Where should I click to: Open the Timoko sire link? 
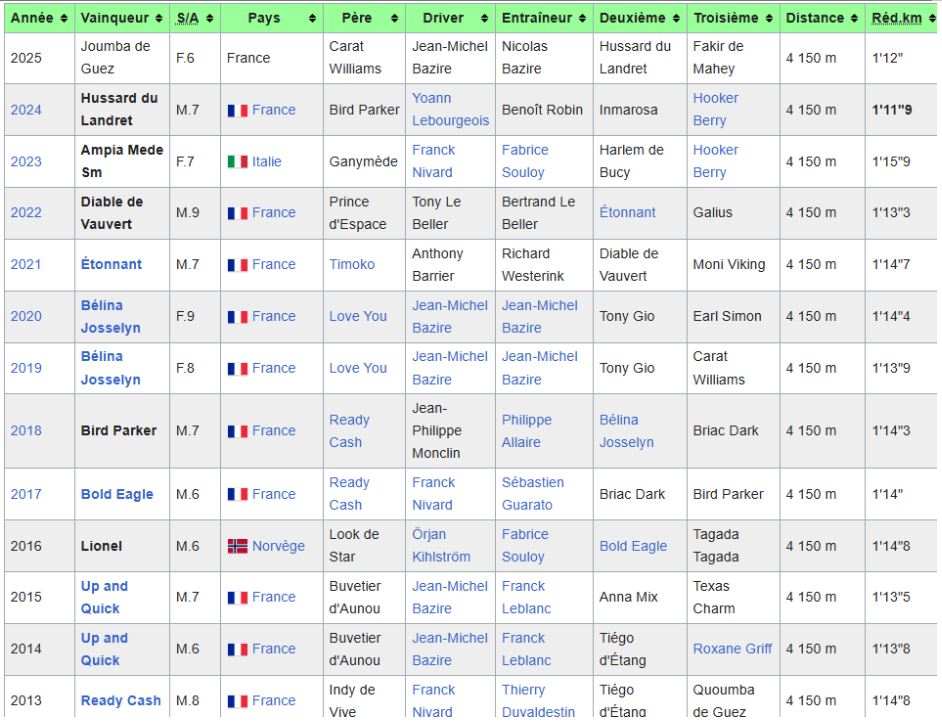(352, 265)
